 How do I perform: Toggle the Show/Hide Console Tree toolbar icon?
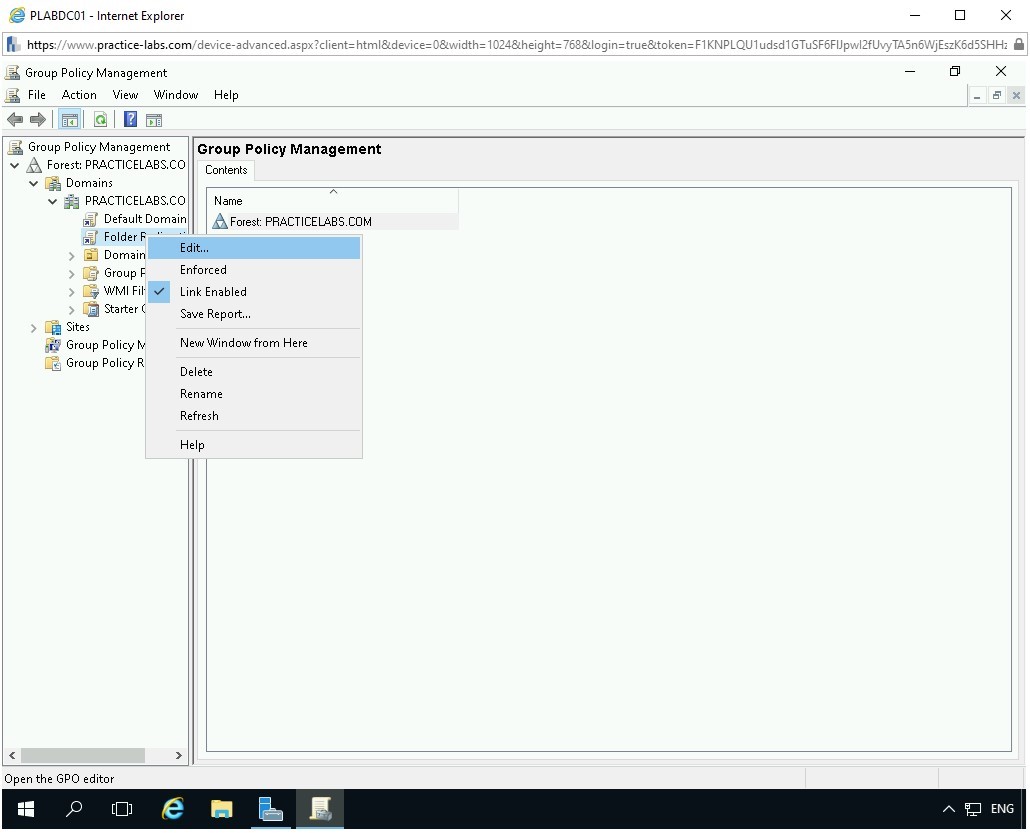69,120
